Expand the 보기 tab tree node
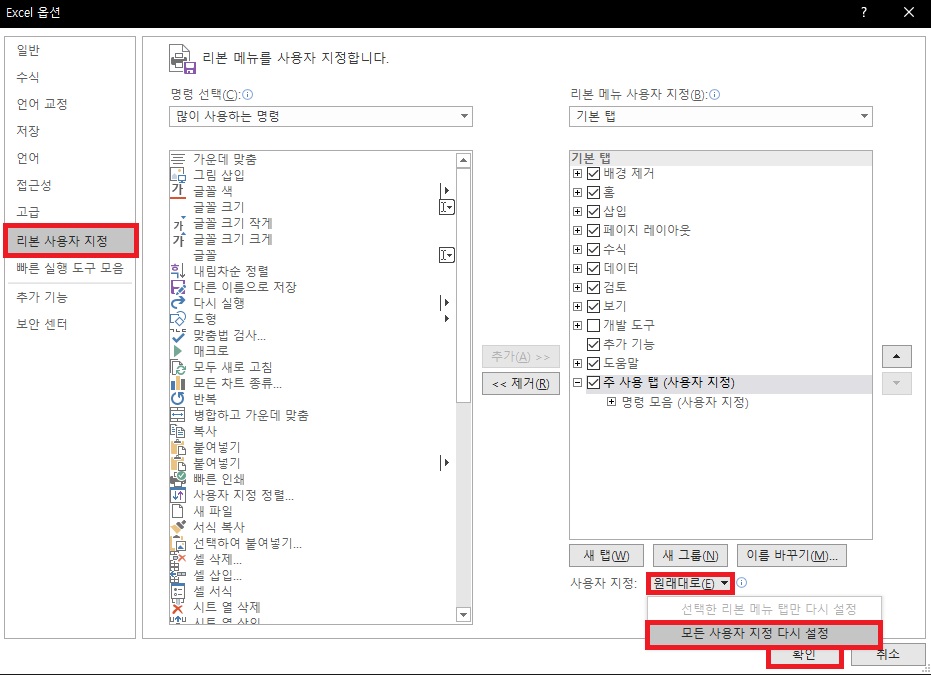This screenshot has width=931, height=675. pyautogui.click(x=577, y=306)
